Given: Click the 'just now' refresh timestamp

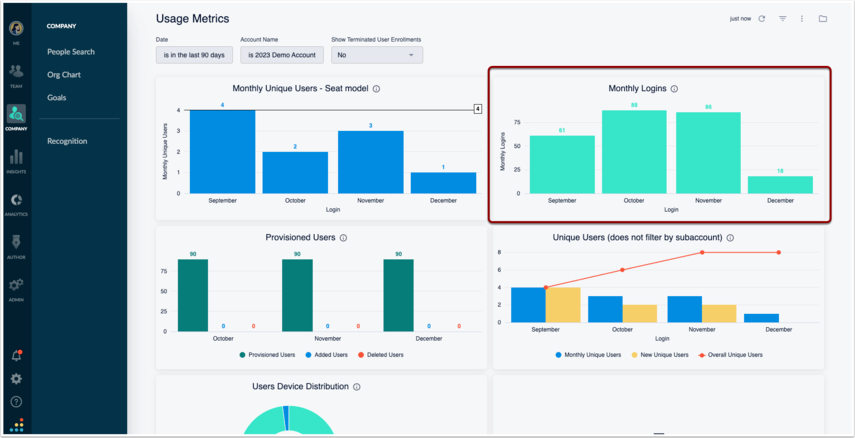Looking at the screenshot, I should 740,19.
